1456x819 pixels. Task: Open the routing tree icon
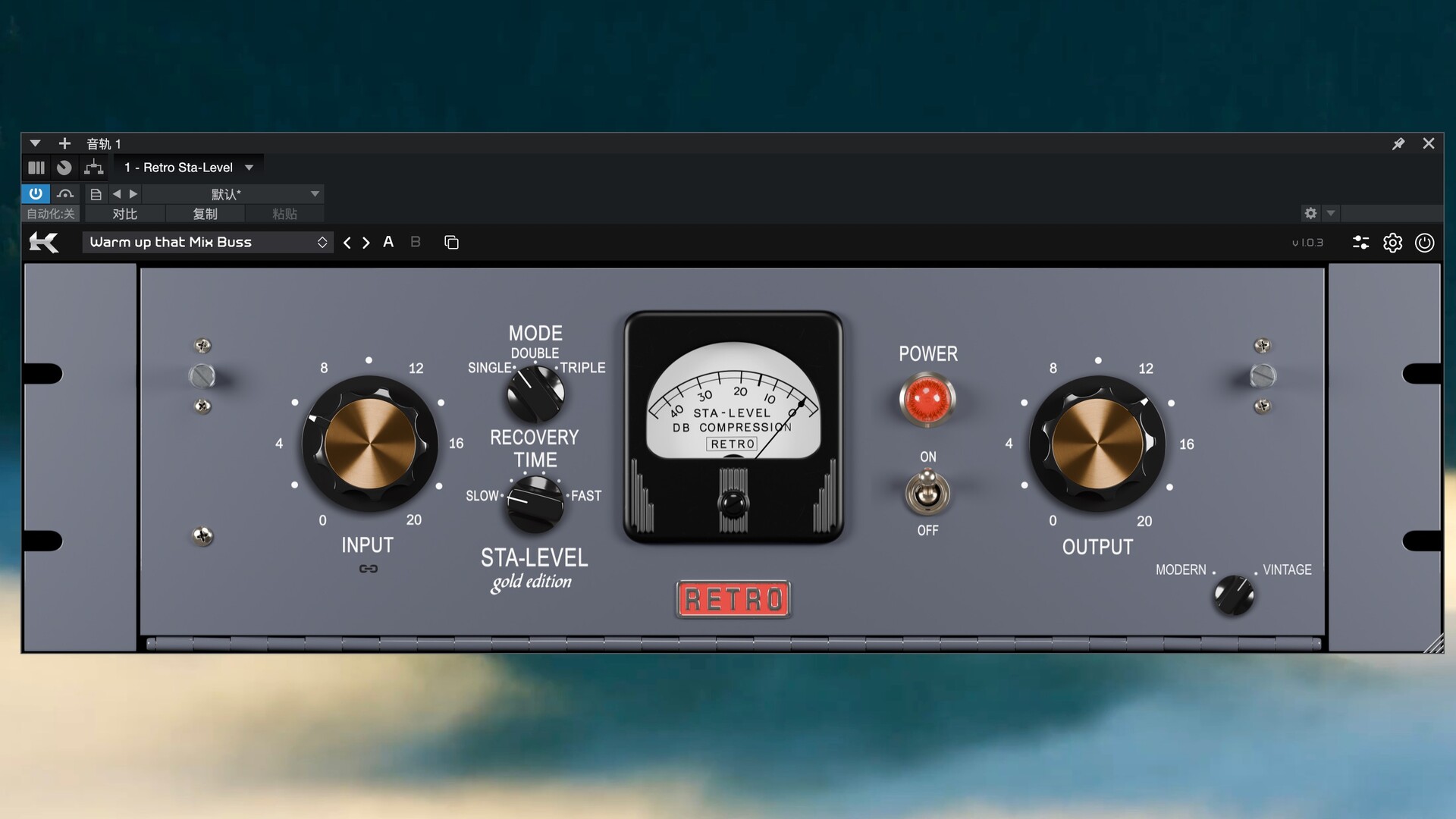tap(93, 168)
